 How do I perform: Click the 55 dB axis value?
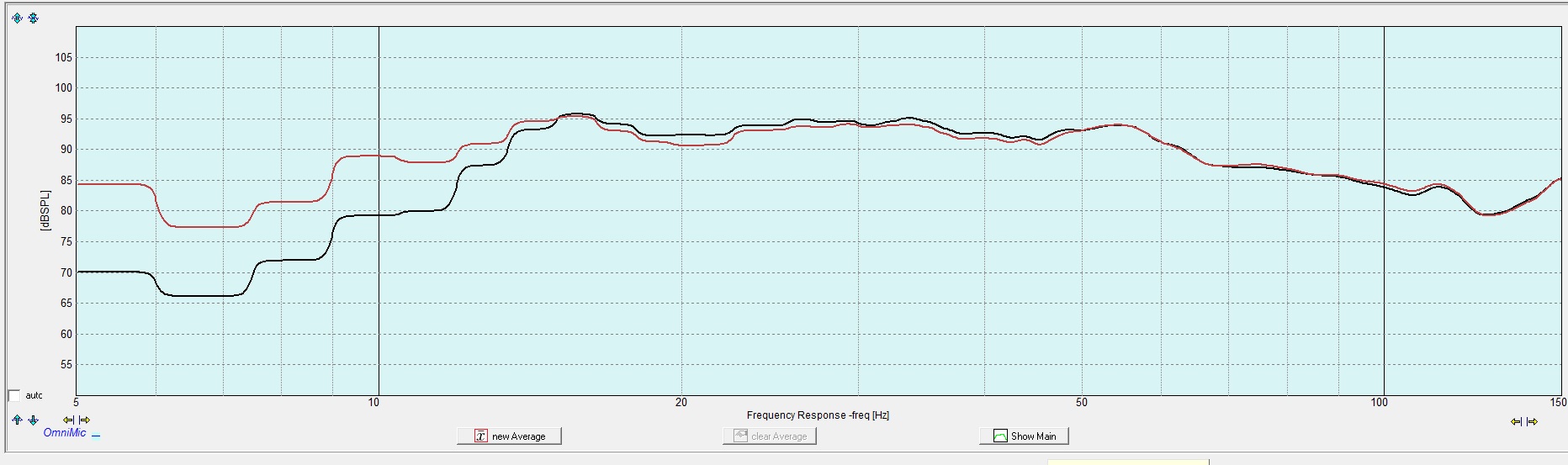point(66,365)
